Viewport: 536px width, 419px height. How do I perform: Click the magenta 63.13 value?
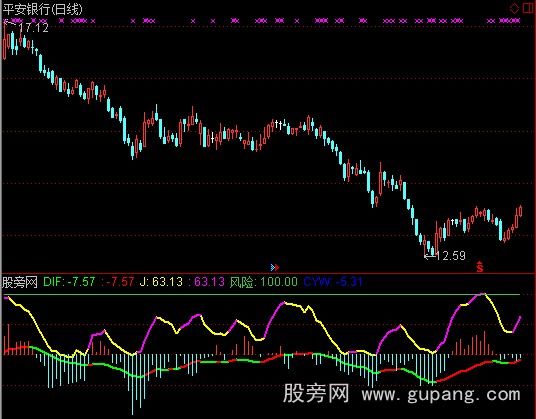(x=209, y=282)
